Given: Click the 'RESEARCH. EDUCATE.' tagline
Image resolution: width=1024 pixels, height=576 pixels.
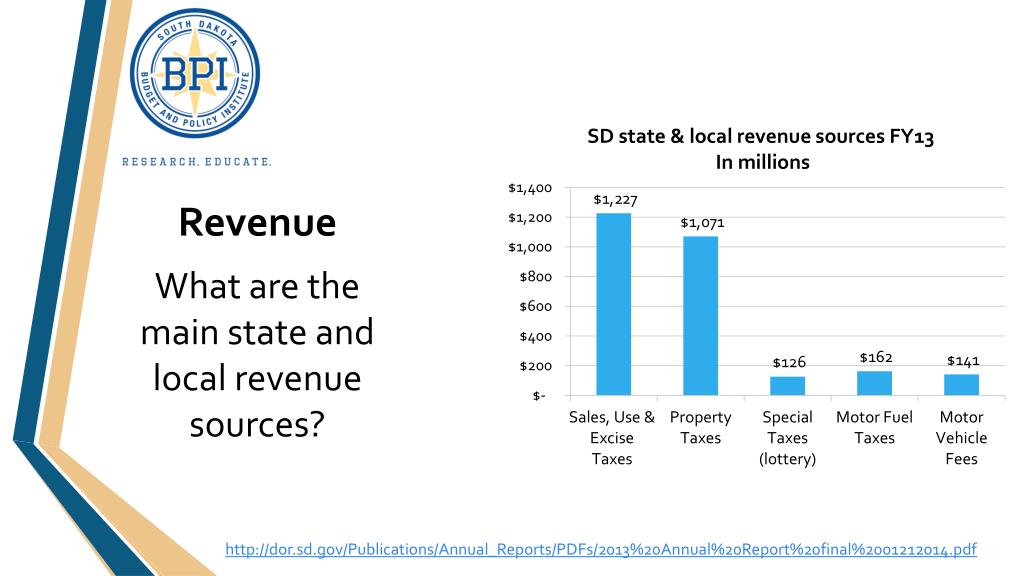Looking at the screenshot, I should tap(197, 161).
